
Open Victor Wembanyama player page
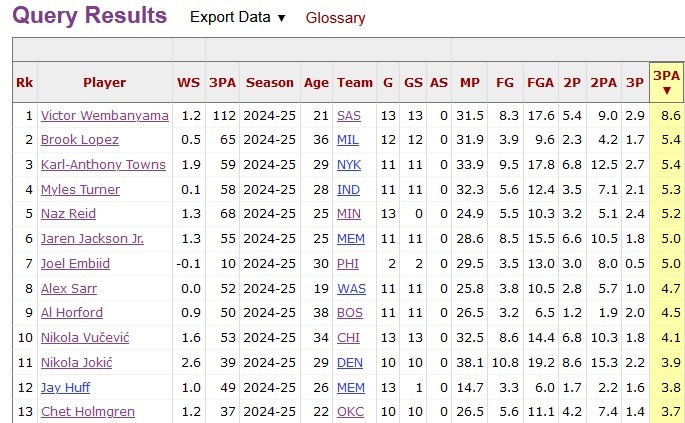click(104, 115)
